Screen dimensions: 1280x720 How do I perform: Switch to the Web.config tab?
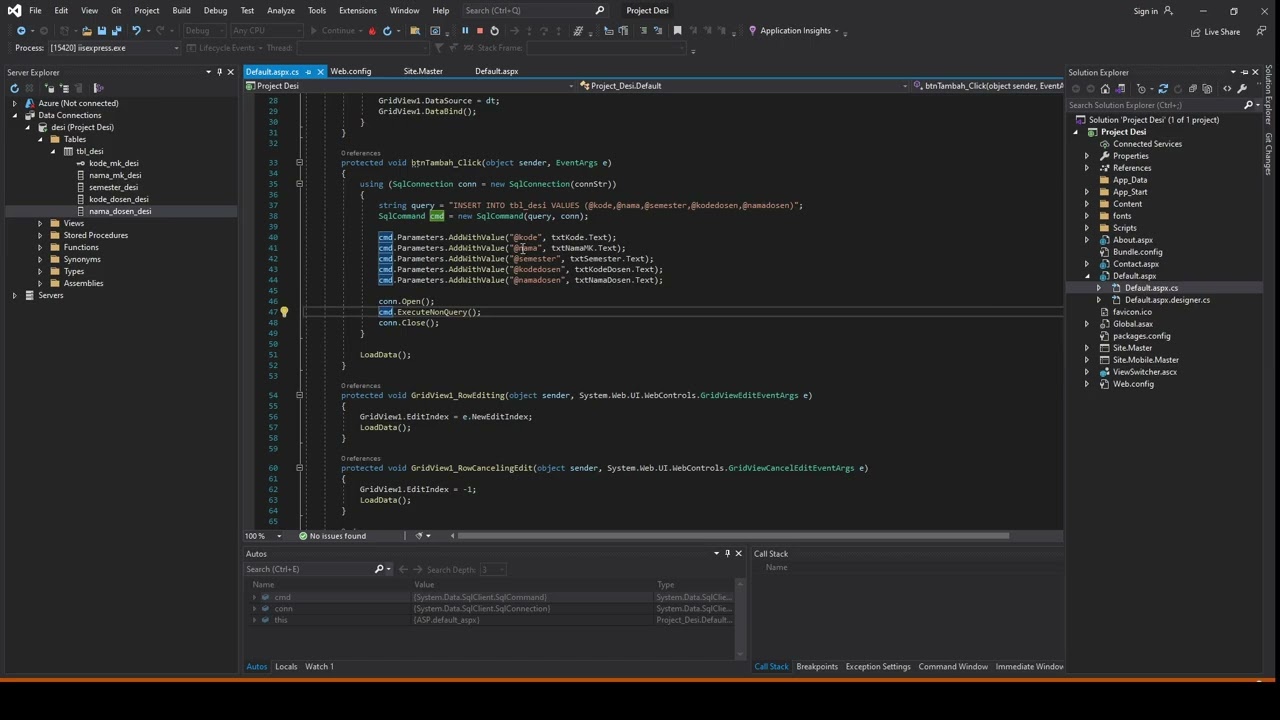click(x=351, y=72)
